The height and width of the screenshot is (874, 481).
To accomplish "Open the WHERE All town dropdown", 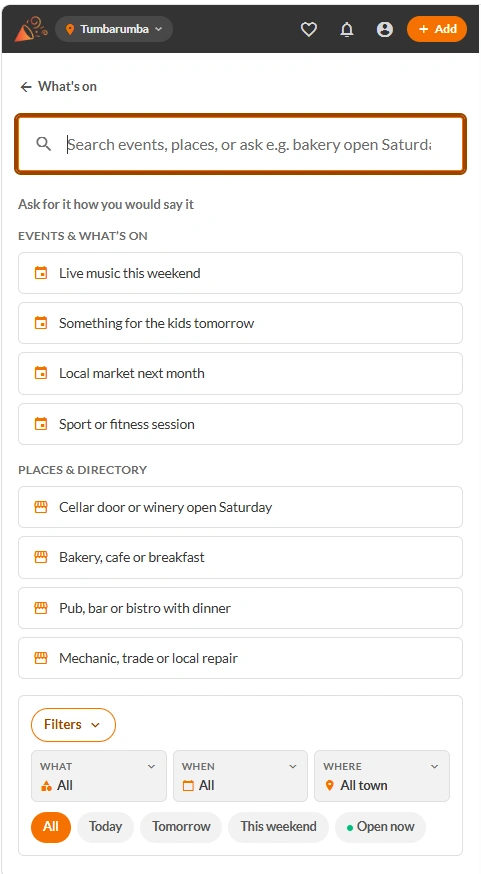I will [x=382, y=776].
